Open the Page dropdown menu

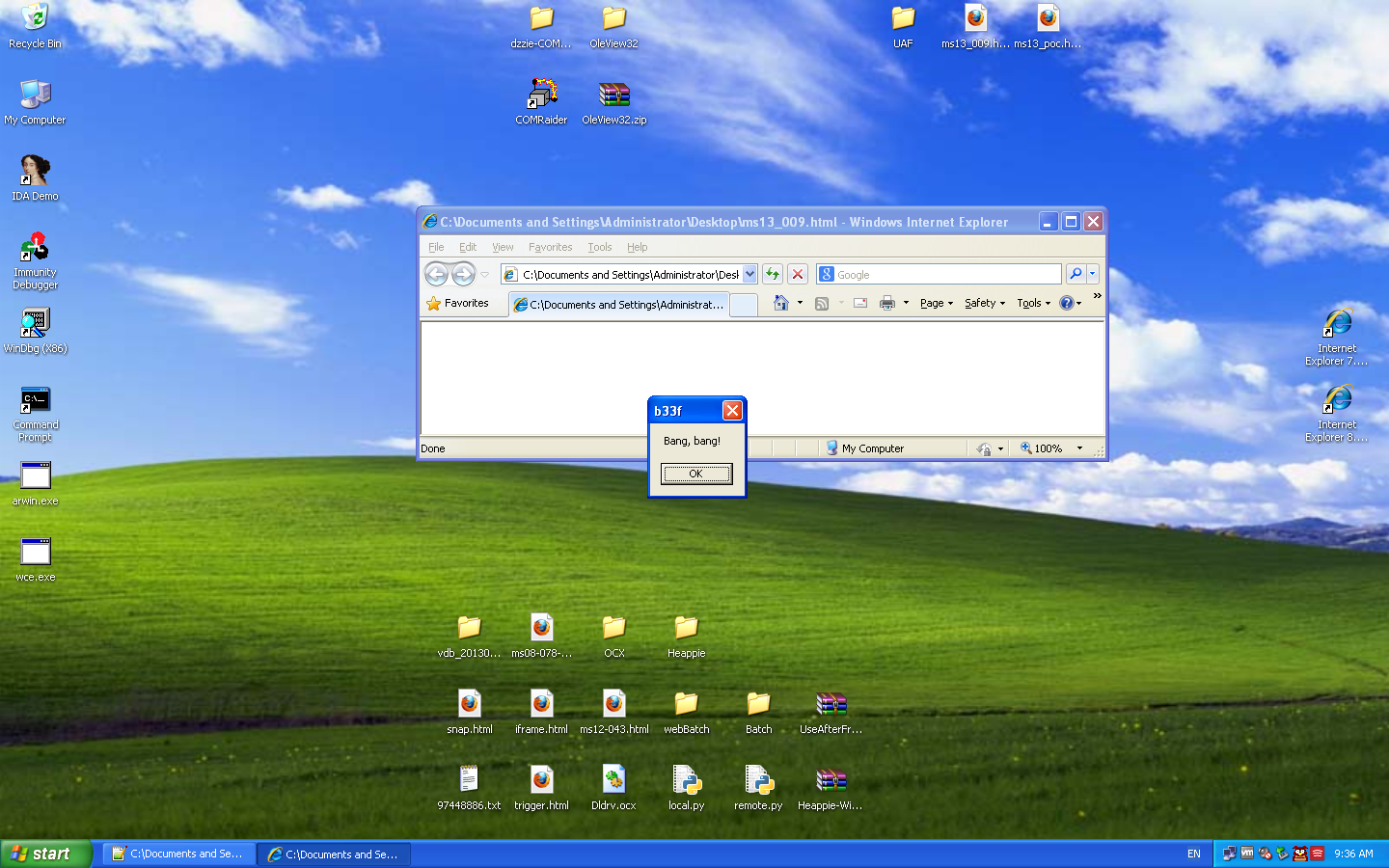click(936, 303)
